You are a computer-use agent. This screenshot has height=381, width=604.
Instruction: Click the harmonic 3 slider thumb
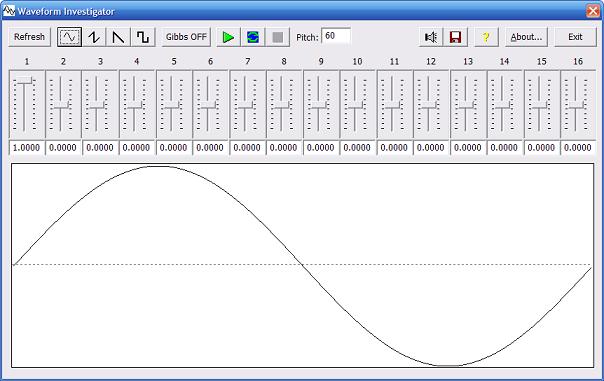tap(97, 105)
